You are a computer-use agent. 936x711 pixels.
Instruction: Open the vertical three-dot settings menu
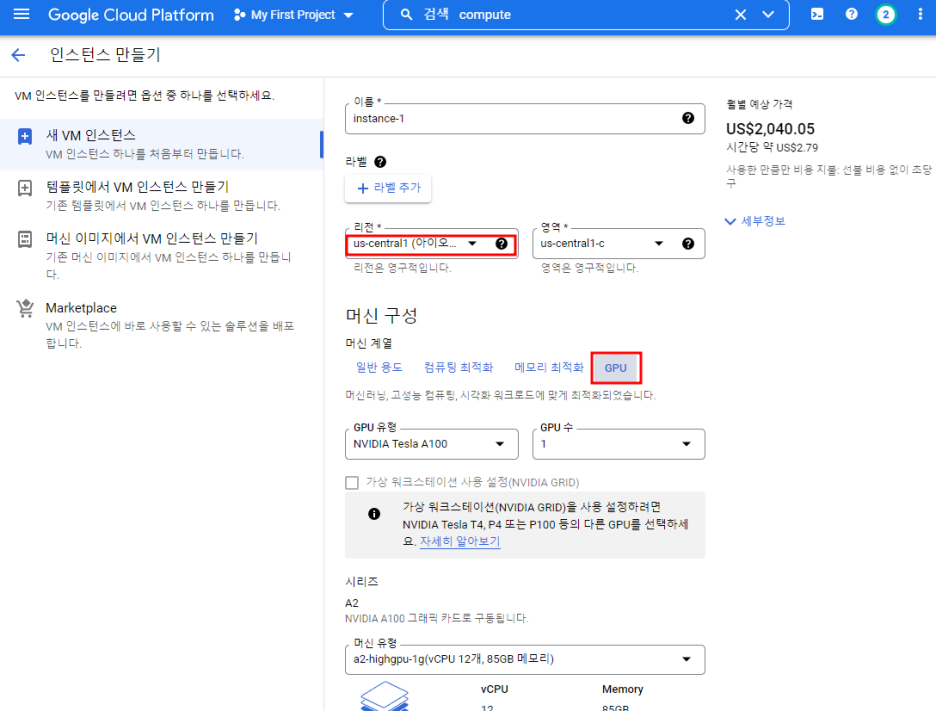tap(920, 15)
